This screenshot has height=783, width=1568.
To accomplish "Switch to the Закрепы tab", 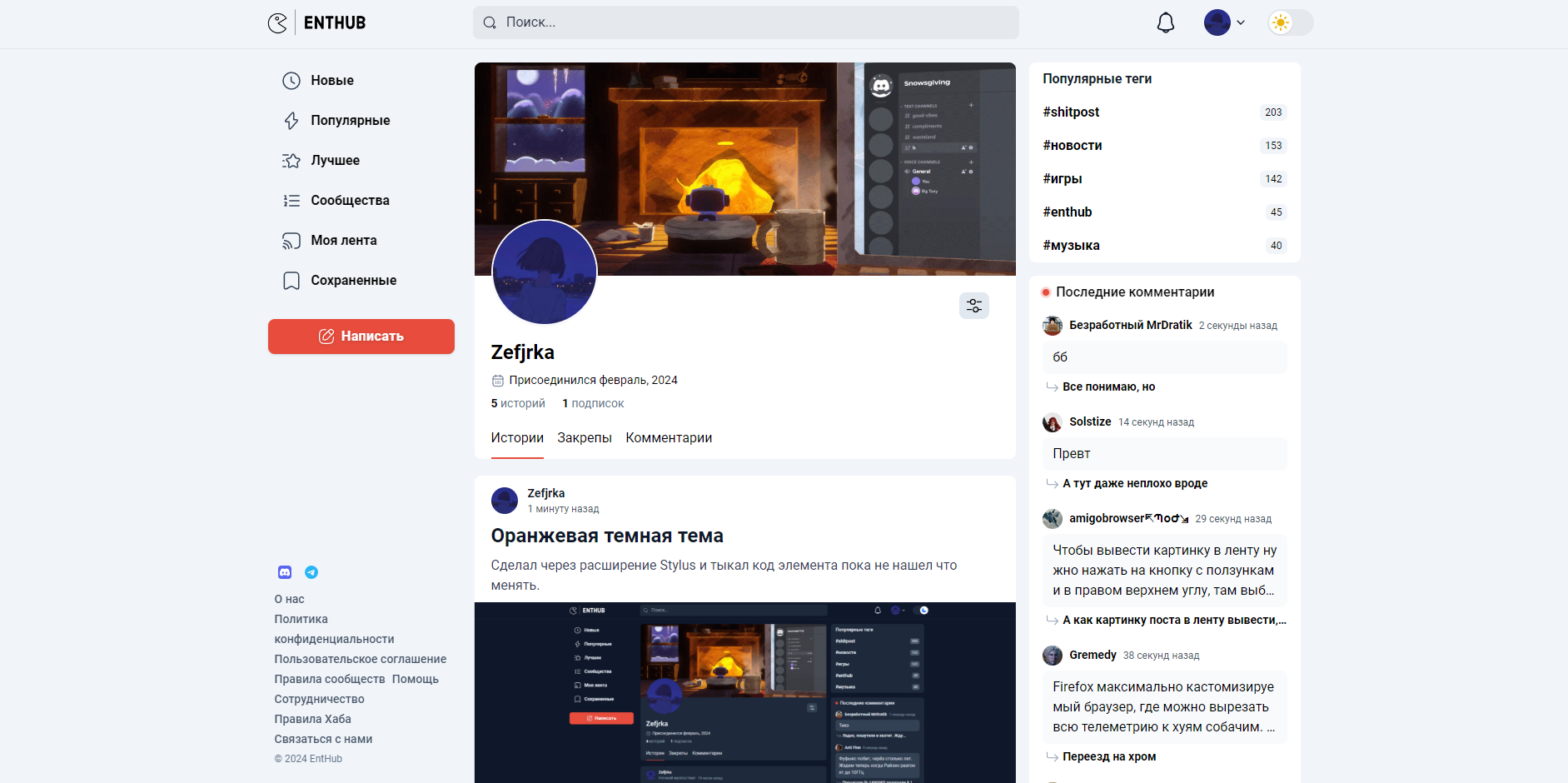I will click(585, 438).
